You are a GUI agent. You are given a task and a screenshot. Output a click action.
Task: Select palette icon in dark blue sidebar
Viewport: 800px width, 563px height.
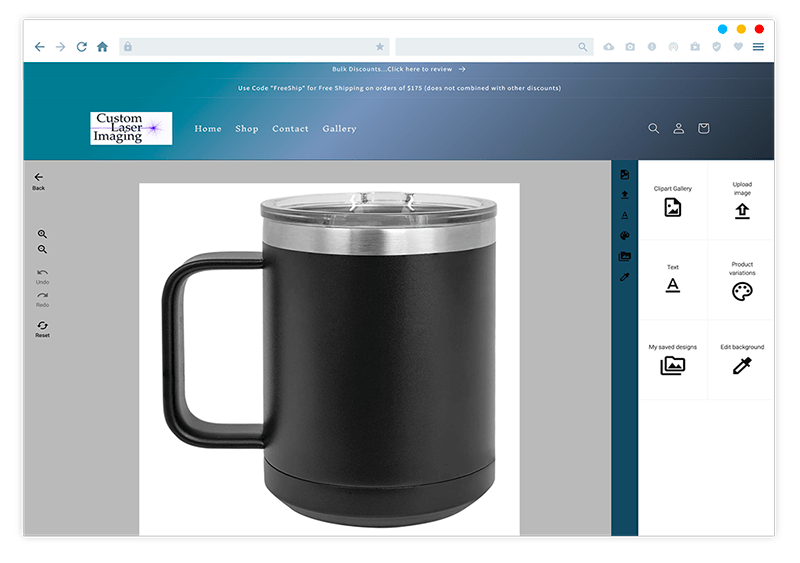click(624, 236)
